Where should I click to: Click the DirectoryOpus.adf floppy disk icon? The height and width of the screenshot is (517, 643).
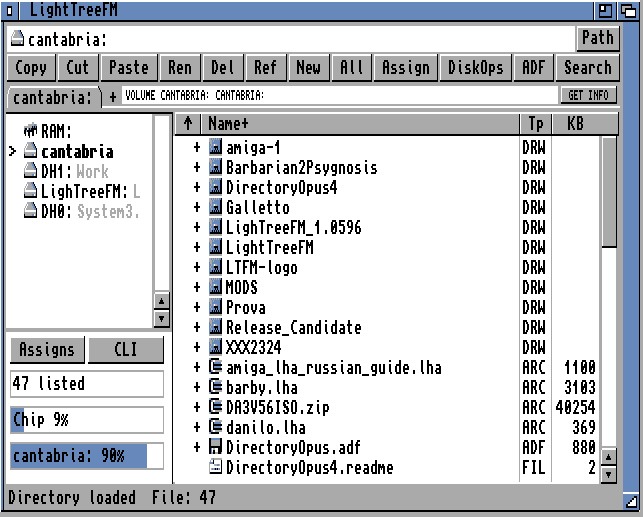[215, 447]
